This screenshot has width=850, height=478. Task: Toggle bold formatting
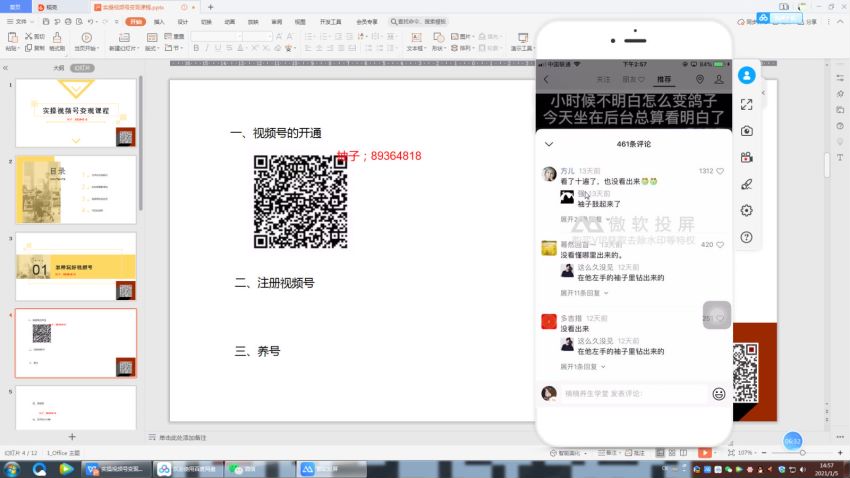click(196, 48)
